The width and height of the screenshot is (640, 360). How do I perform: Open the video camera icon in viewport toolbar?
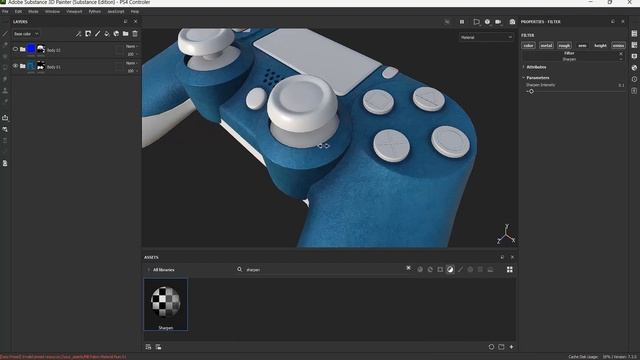(x=498, y=22)
